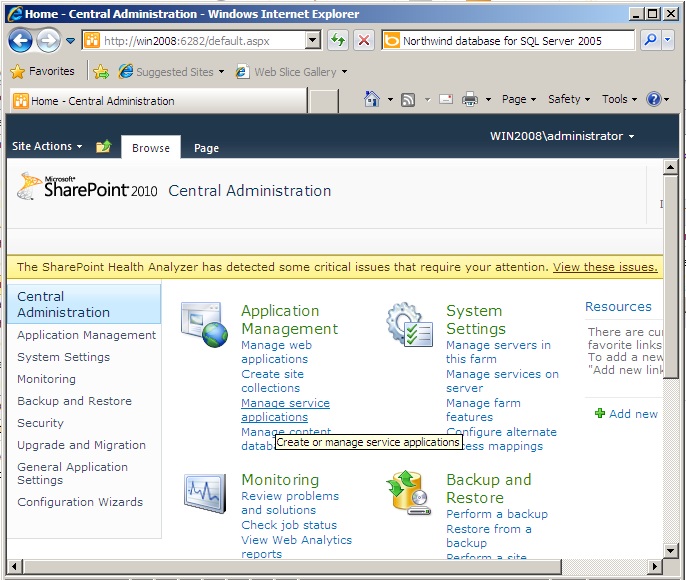The height and width of the screenshot is (580, 686).
Task: Open the Review problems and solutions link
Action: 290,503
